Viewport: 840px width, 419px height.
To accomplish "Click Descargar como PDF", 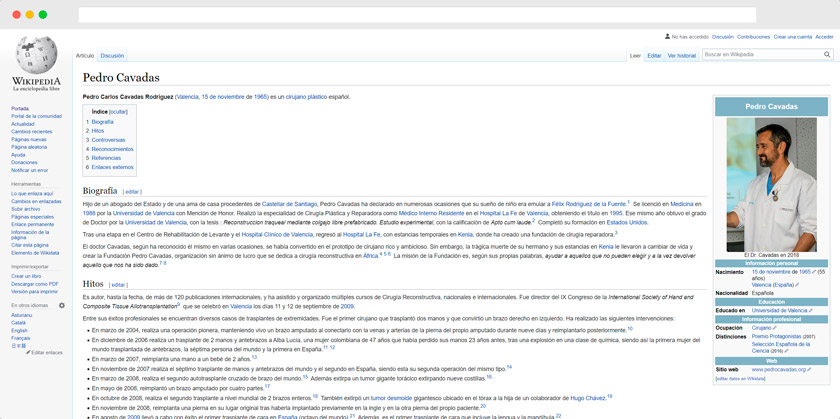I will (35, 284).
